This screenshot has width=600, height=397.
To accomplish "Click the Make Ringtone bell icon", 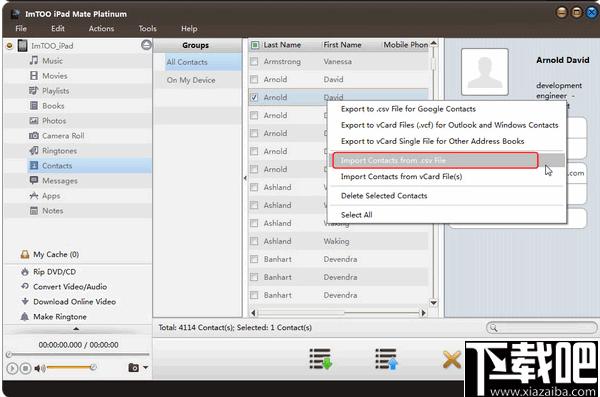I will tap(25, 317).
